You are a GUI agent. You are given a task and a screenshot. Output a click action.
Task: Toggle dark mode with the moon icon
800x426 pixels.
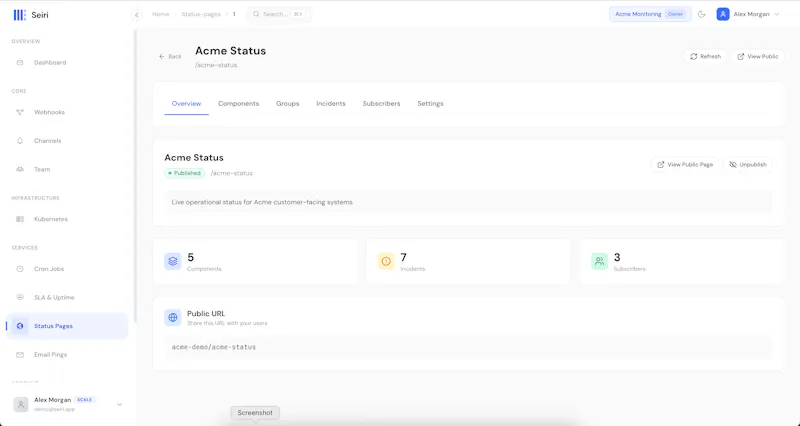702,14
